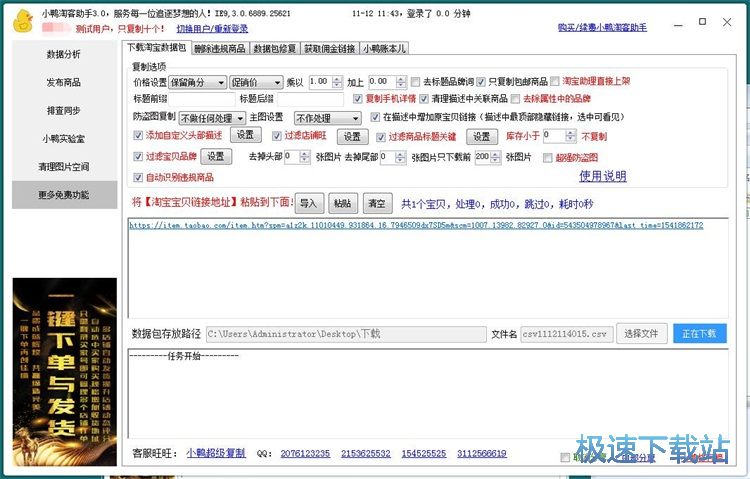Toggle 过滤商品标题关键 checkbox
This screenshot has height=479, width=750.
point(381,137)
